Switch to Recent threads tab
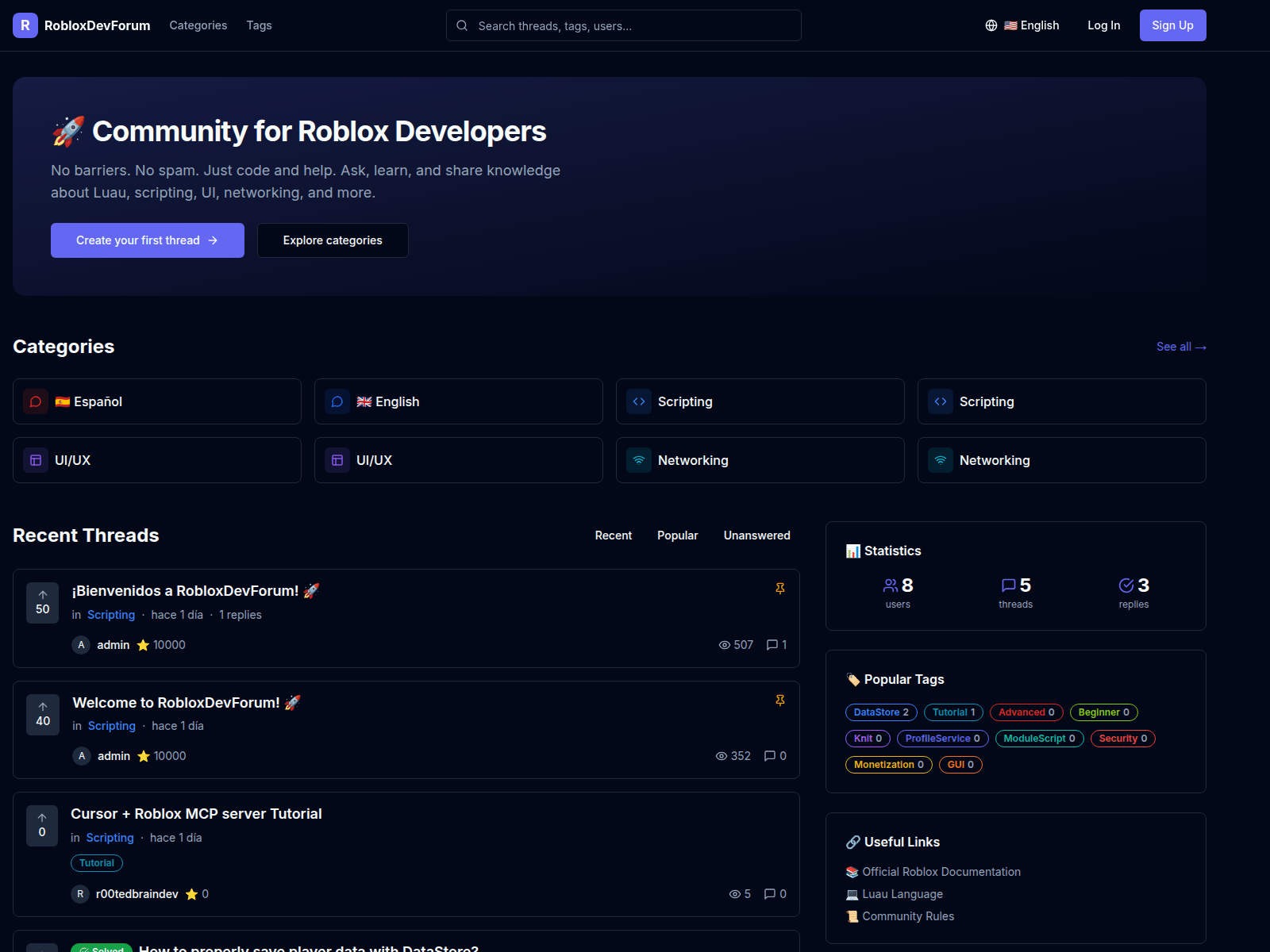The height and width of the screenshot is (952, 1270). (x=614, y=535)
